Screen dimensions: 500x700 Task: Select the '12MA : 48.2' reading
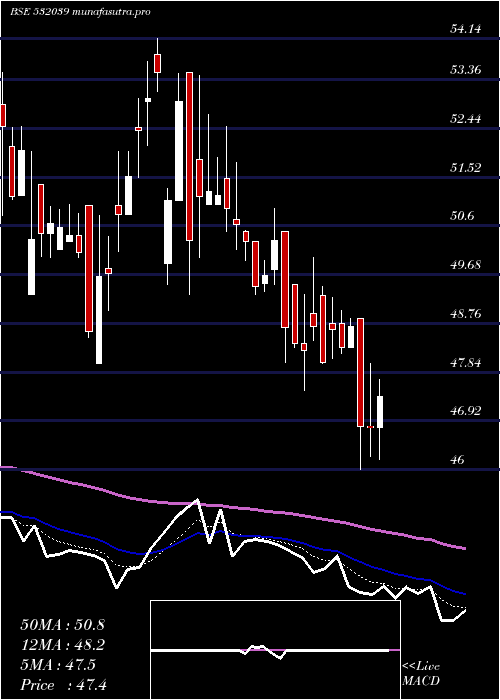pos(62,645)
